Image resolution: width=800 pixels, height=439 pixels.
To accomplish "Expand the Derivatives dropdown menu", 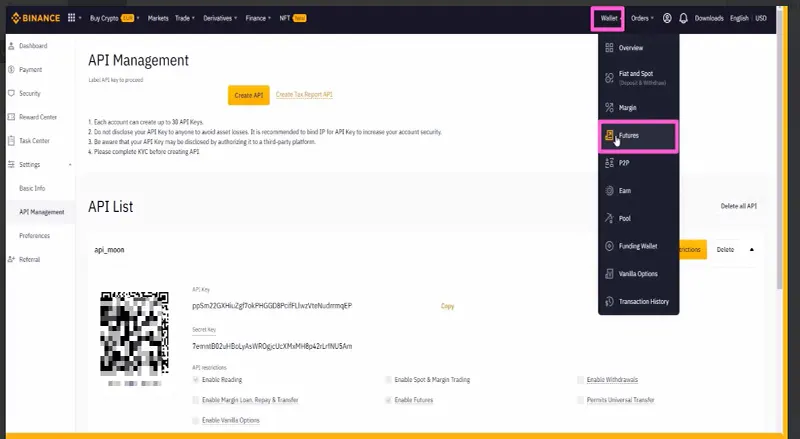I will point(220,18).
